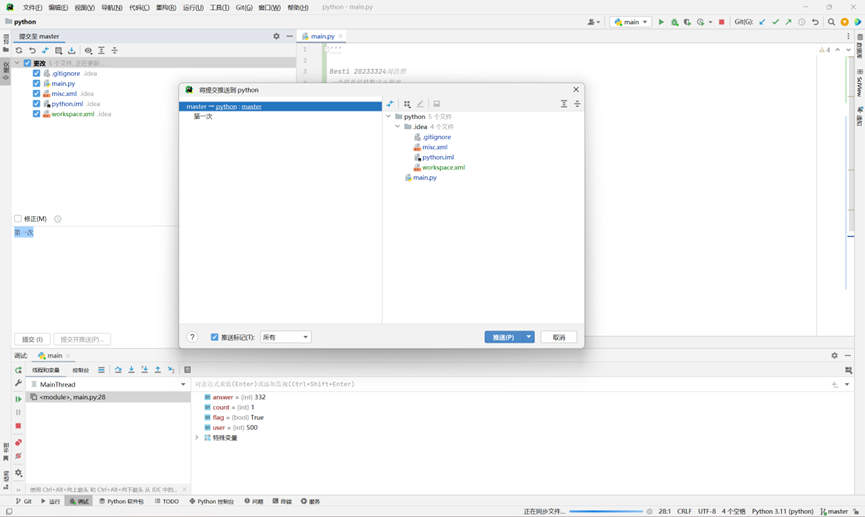Click the 推送(P) push button
The width and height of the screenshot is (865, 517).
coord(502,337)
